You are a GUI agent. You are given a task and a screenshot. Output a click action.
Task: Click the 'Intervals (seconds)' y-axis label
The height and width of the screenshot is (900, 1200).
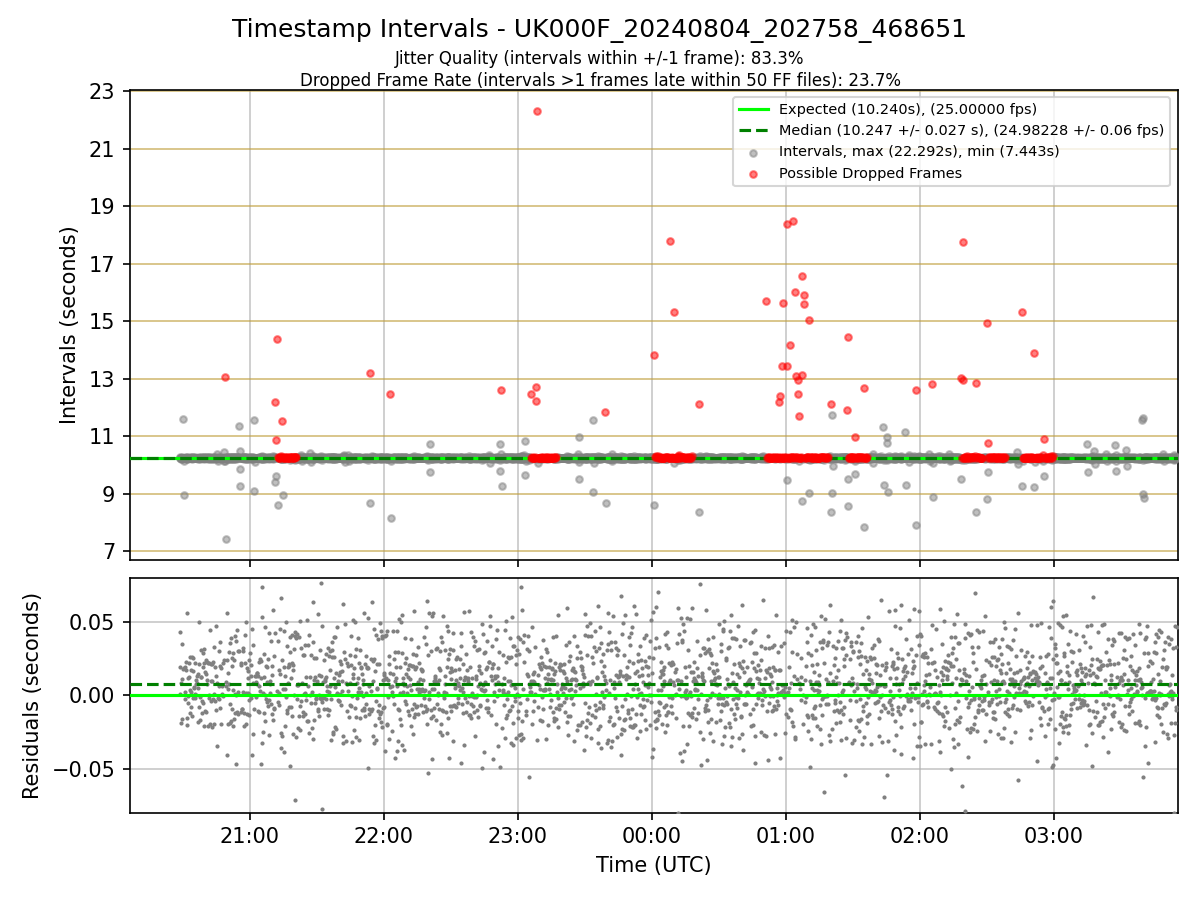(x=69, y=325)
